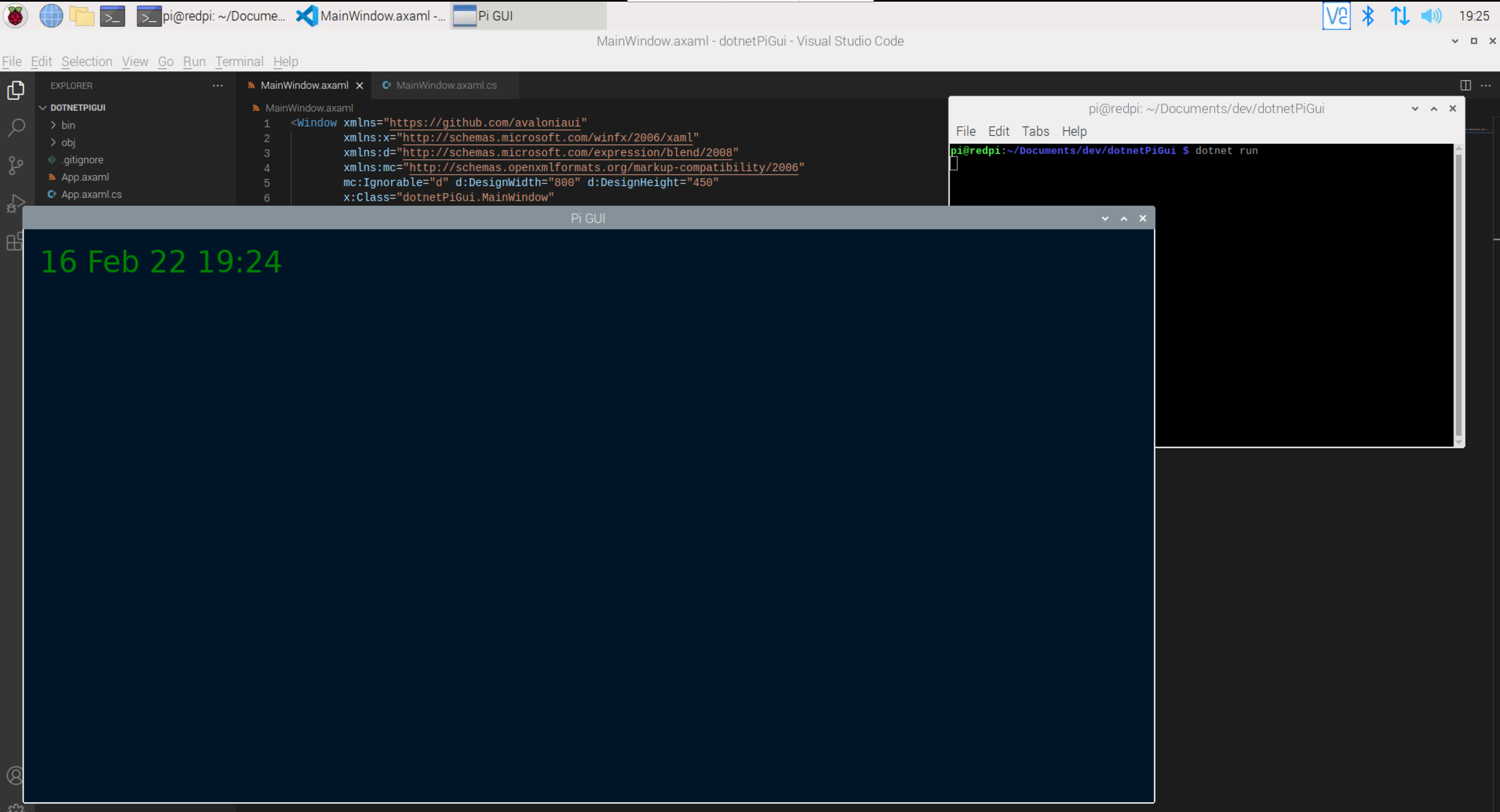Open the Explorer More Actions ellipsis
1500x812 pixels.
click(x=217, y=85)
